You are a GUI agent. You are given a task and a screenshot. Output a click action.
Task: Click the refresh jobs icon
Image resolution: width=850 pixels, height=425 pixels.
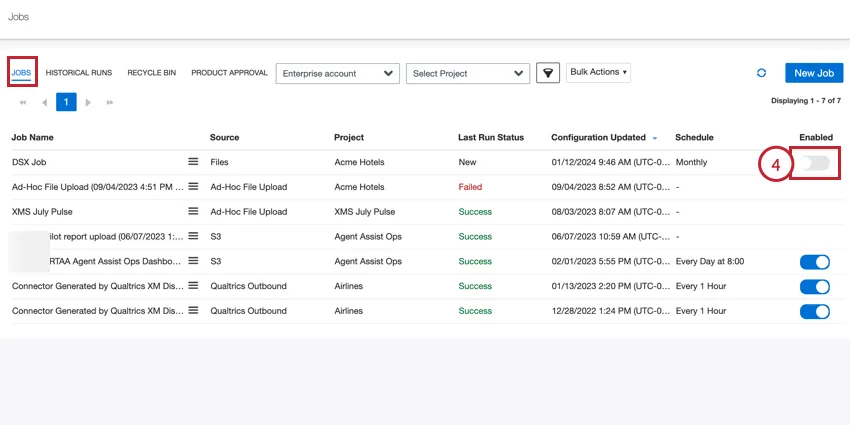coord(761,73)
